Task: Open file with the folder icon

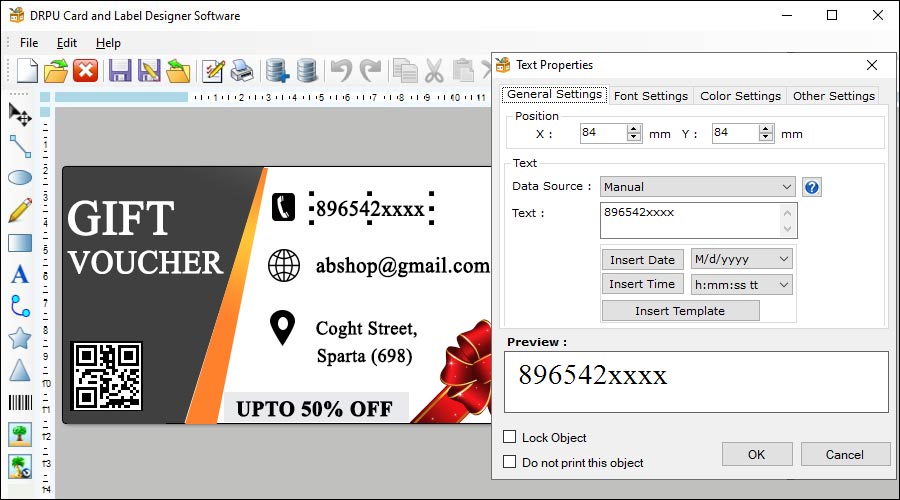Action: pos(56,71)
